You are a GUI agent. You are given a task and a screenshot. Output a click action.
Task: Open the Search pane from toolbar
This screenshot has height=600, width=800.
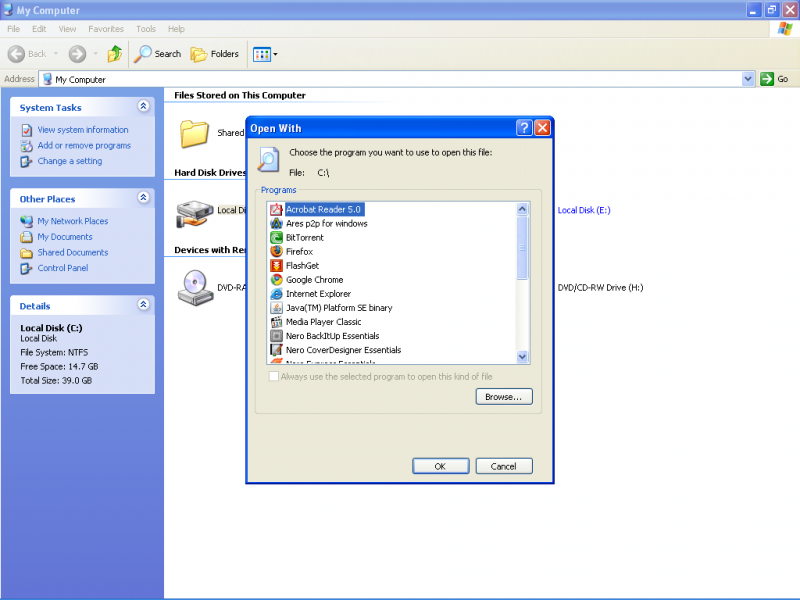(158, 54)
